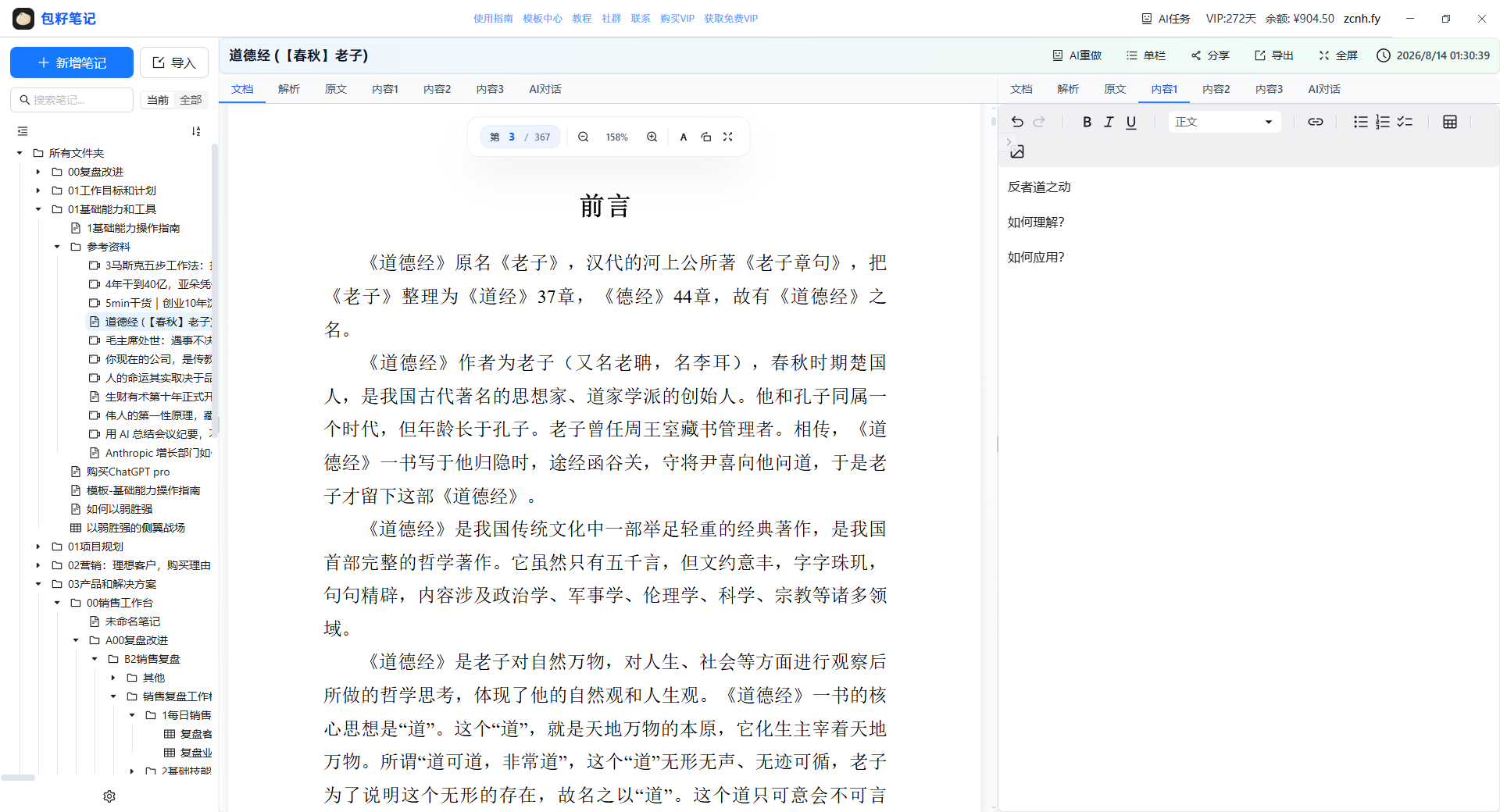Insert an image with the picture icon
The image size is (1500, 812).
tap(1017, 152)
